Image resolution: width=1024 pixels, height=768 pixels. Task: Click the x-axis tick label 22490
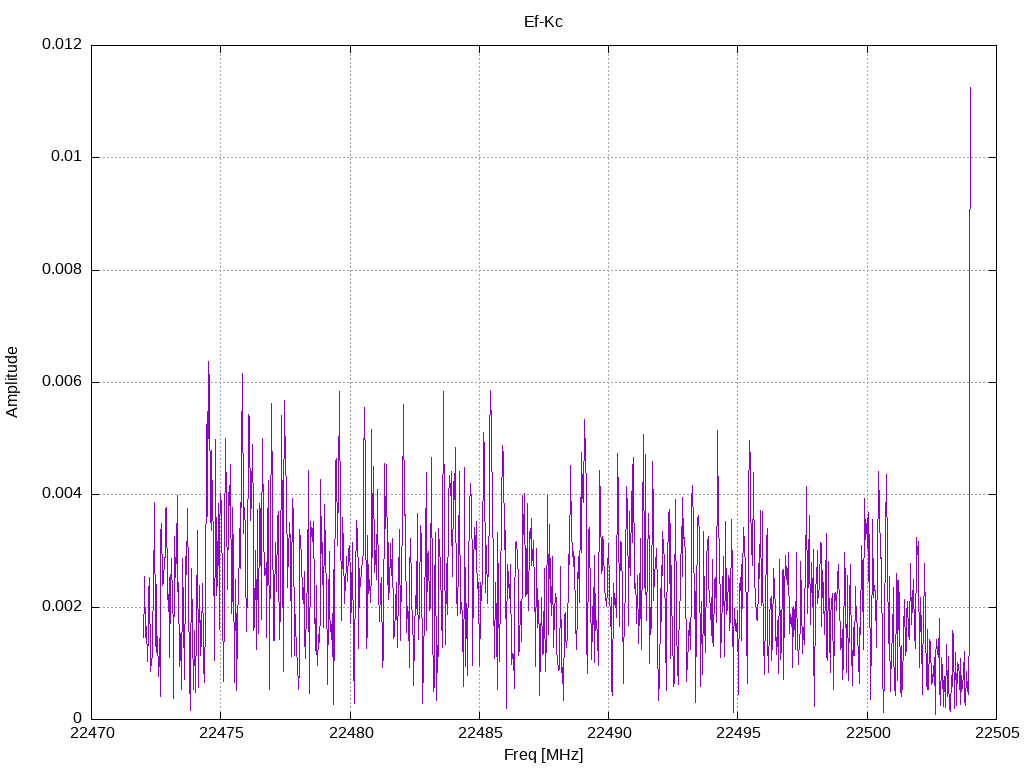[x=609, y=733]
